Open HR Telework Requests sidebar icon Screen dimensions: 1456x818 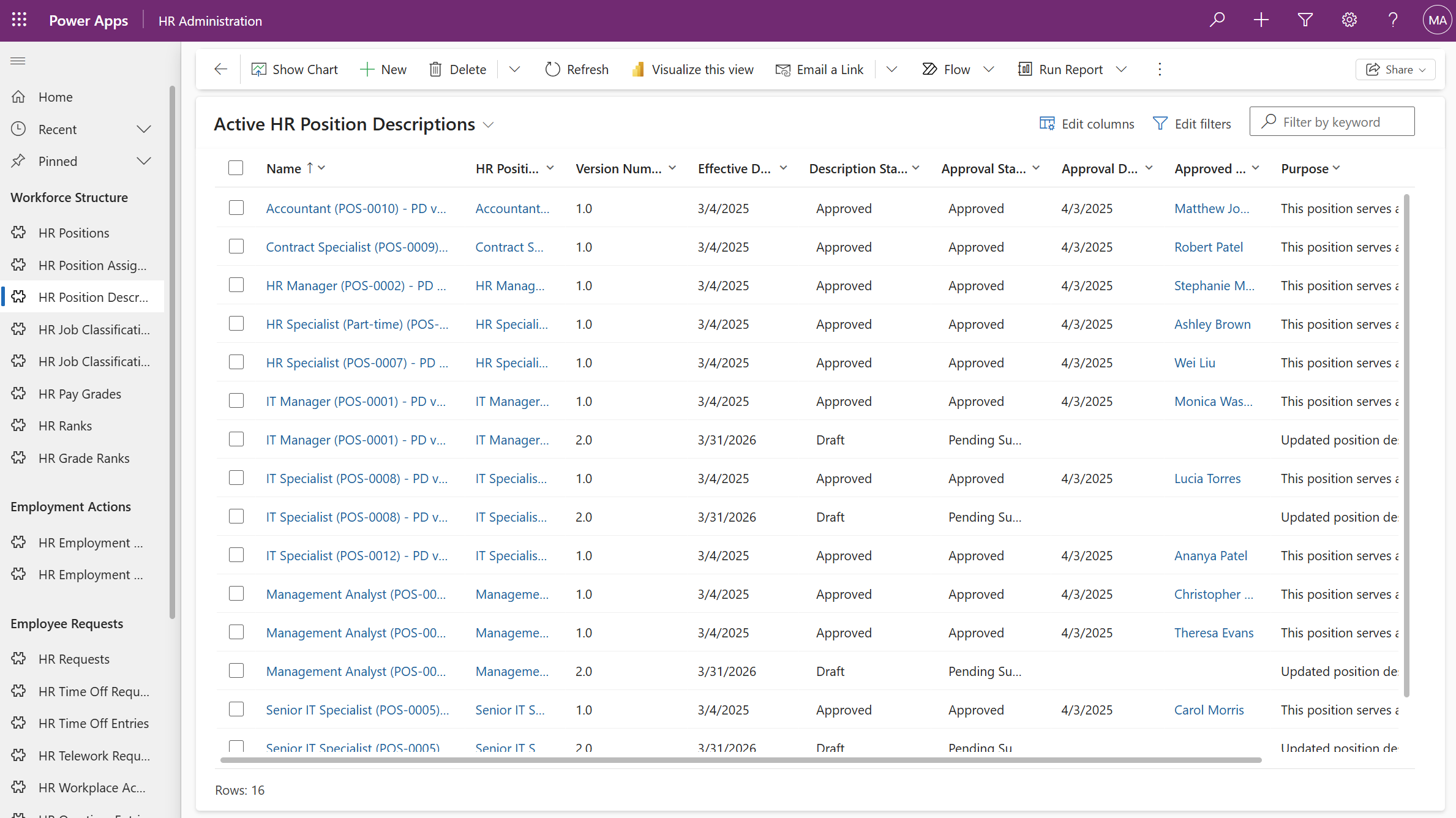click(19, 756)
